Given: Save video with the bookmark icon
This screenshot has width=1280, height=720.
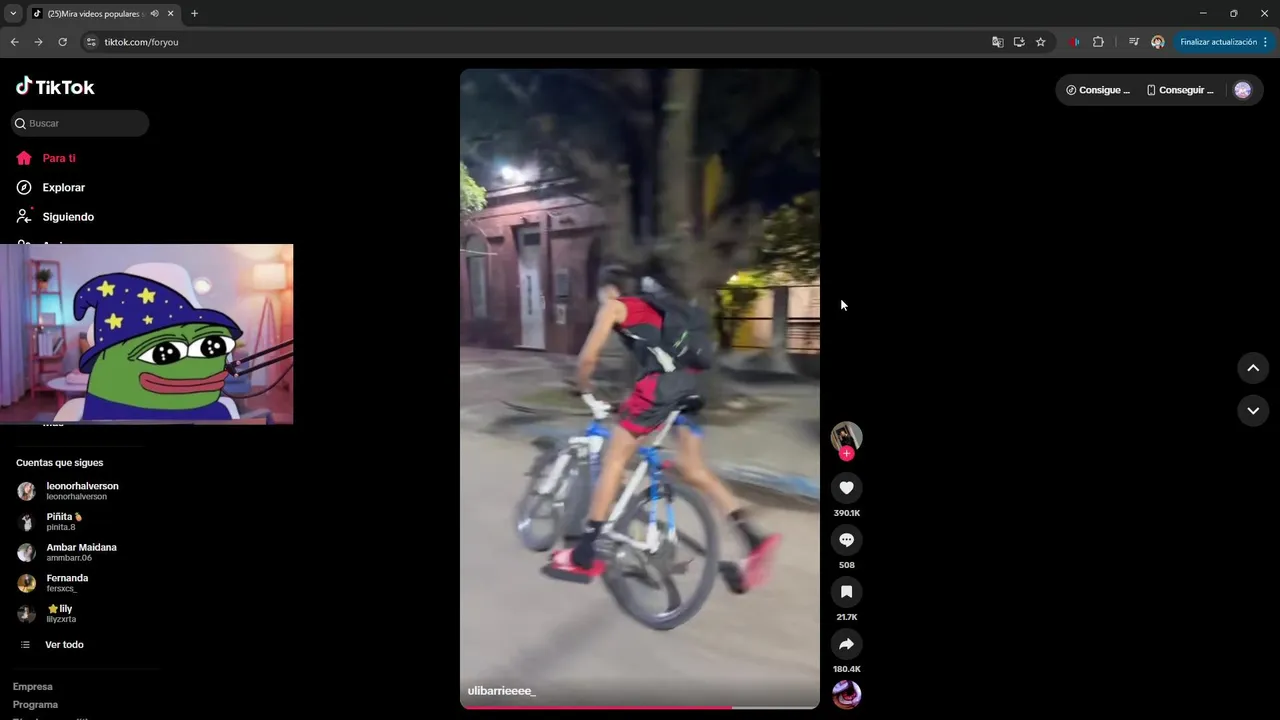Looking at the screenshot, I should [x=846, y=592].
